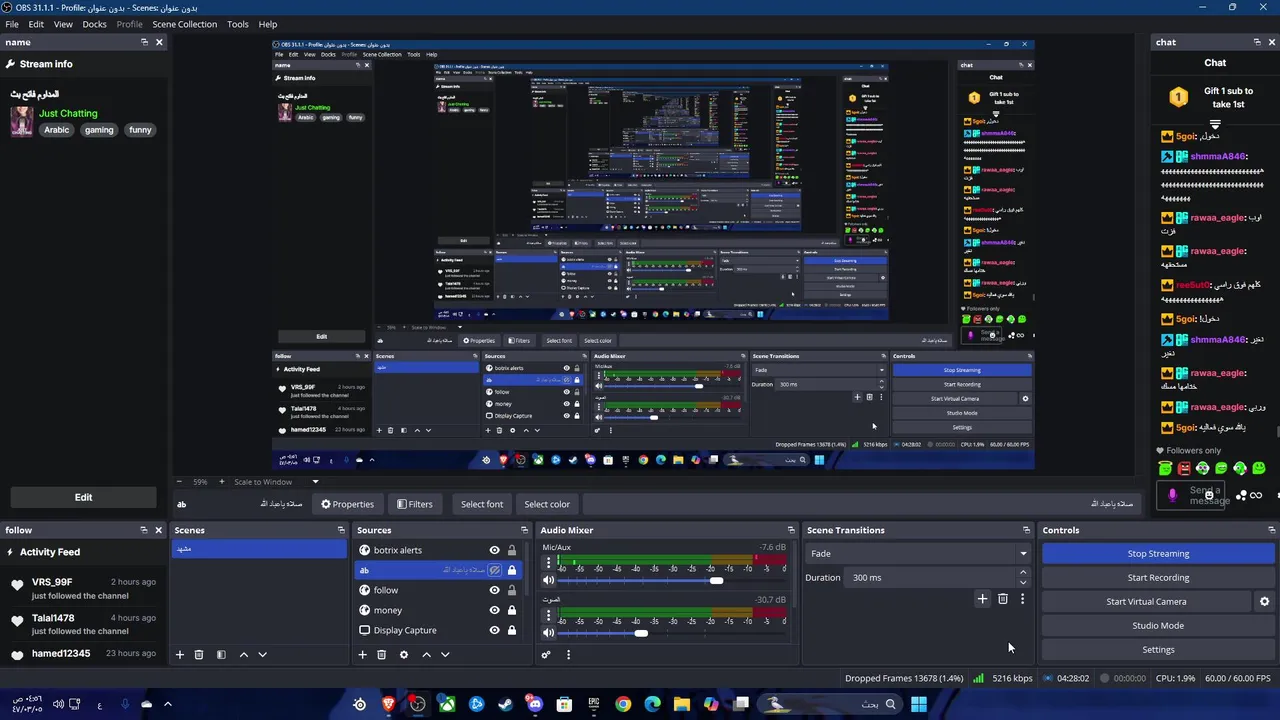Expand the preview scale dropdown arrow

coord(315,482)
